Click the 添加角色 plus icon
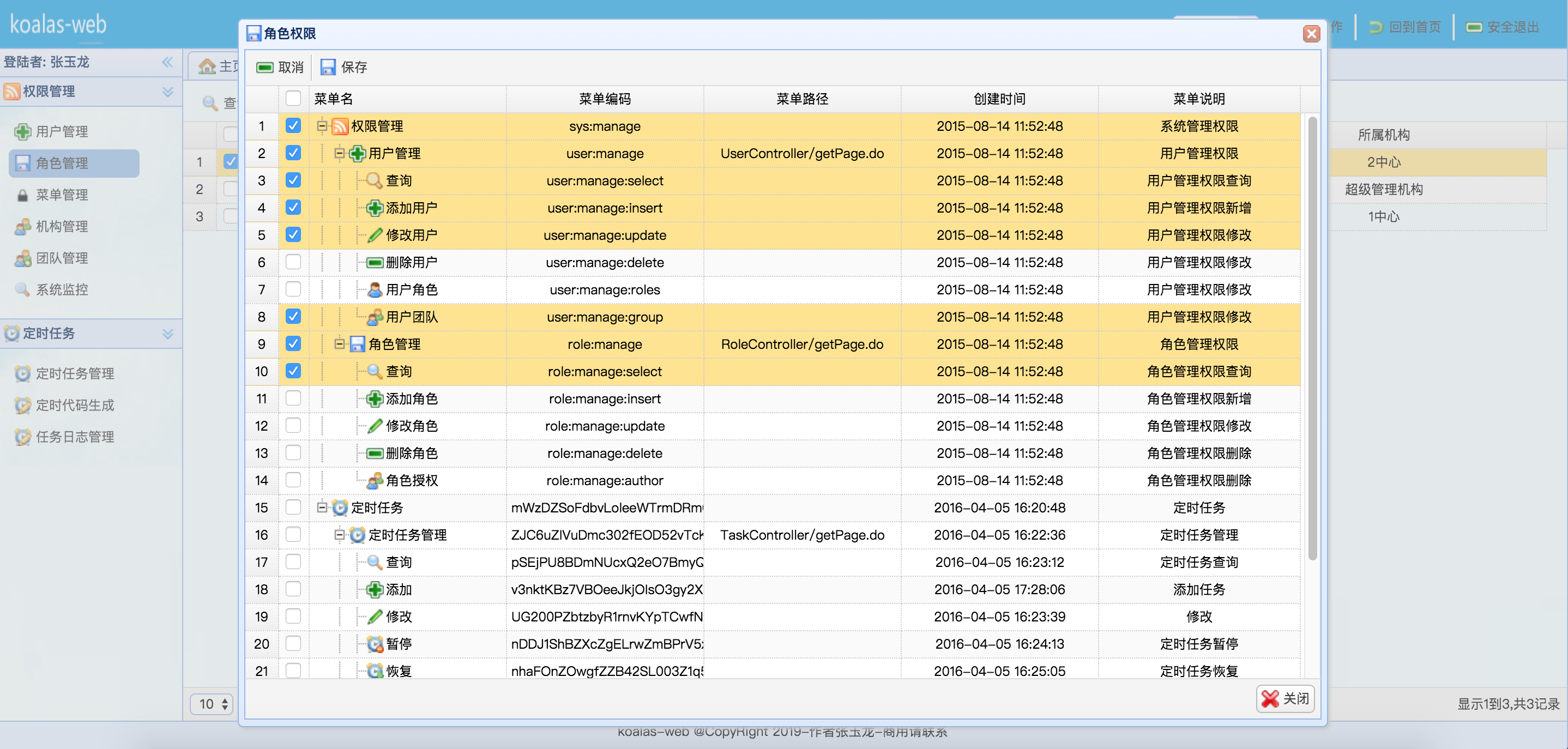This screenshot has width=1568, height=749. [x=375, y=398]
